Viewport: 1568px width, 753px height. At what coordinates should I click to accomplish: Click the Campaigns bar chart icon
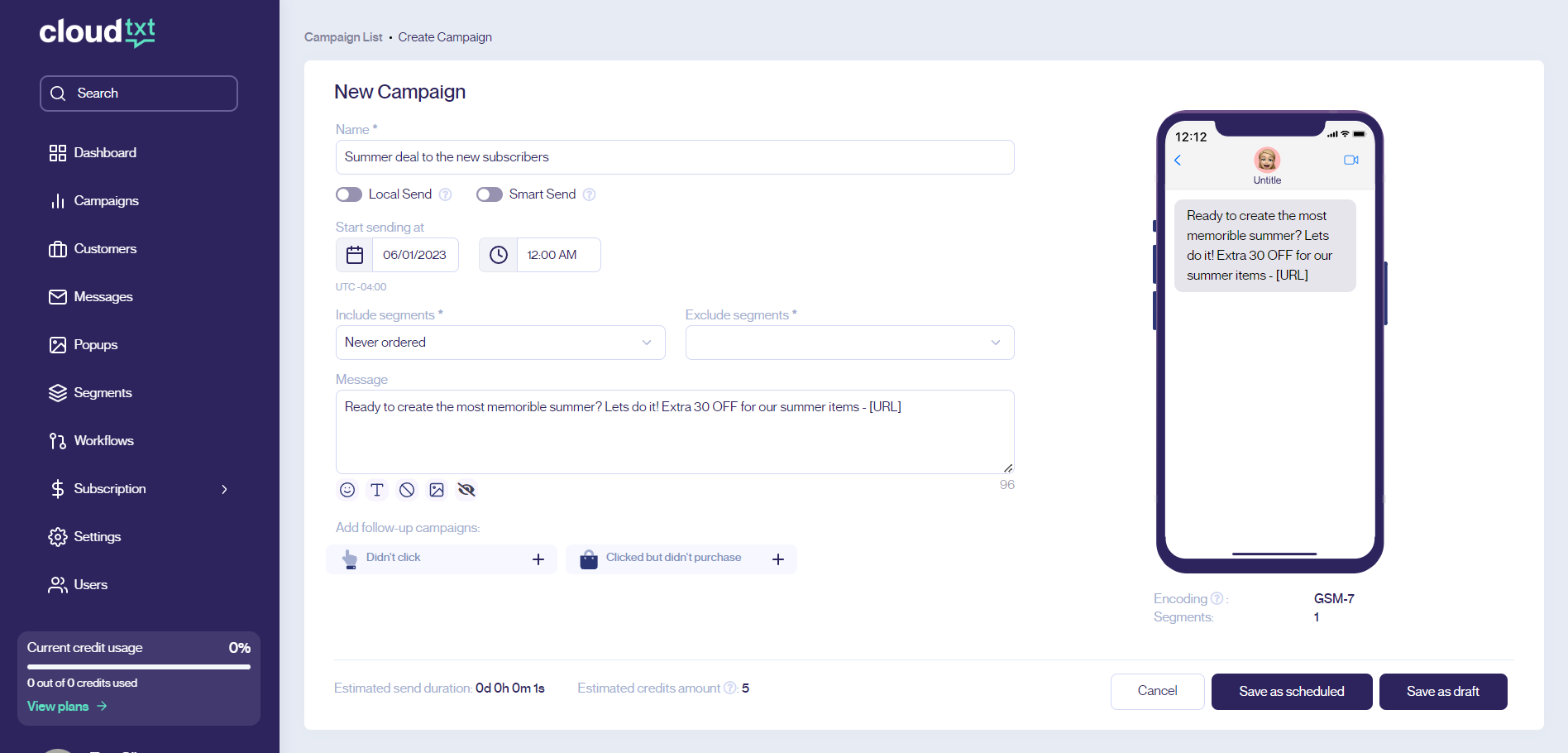pyautogui.click(x=58, y=201)
